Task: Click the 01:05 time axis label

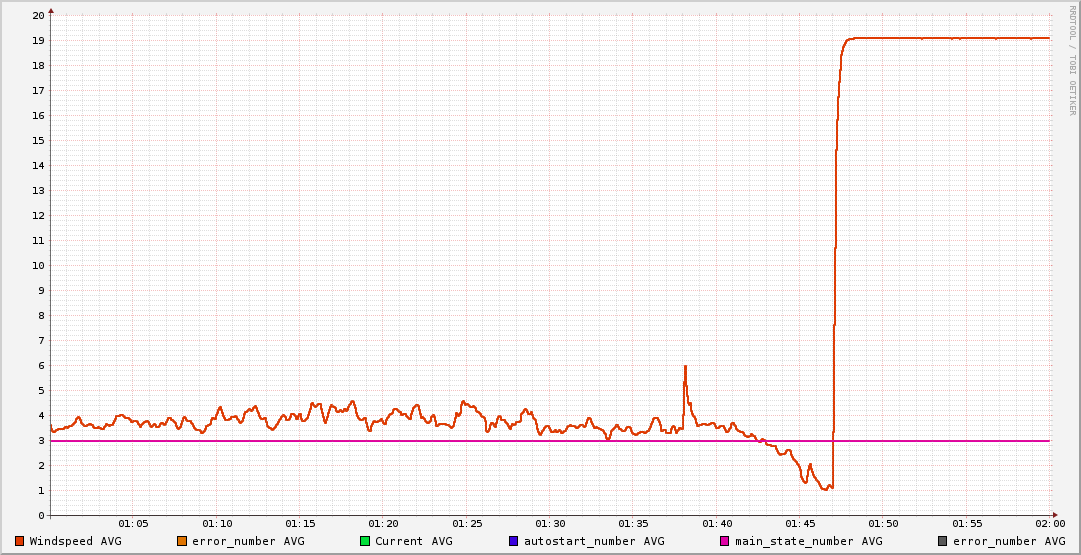Action: coord(133,524)
